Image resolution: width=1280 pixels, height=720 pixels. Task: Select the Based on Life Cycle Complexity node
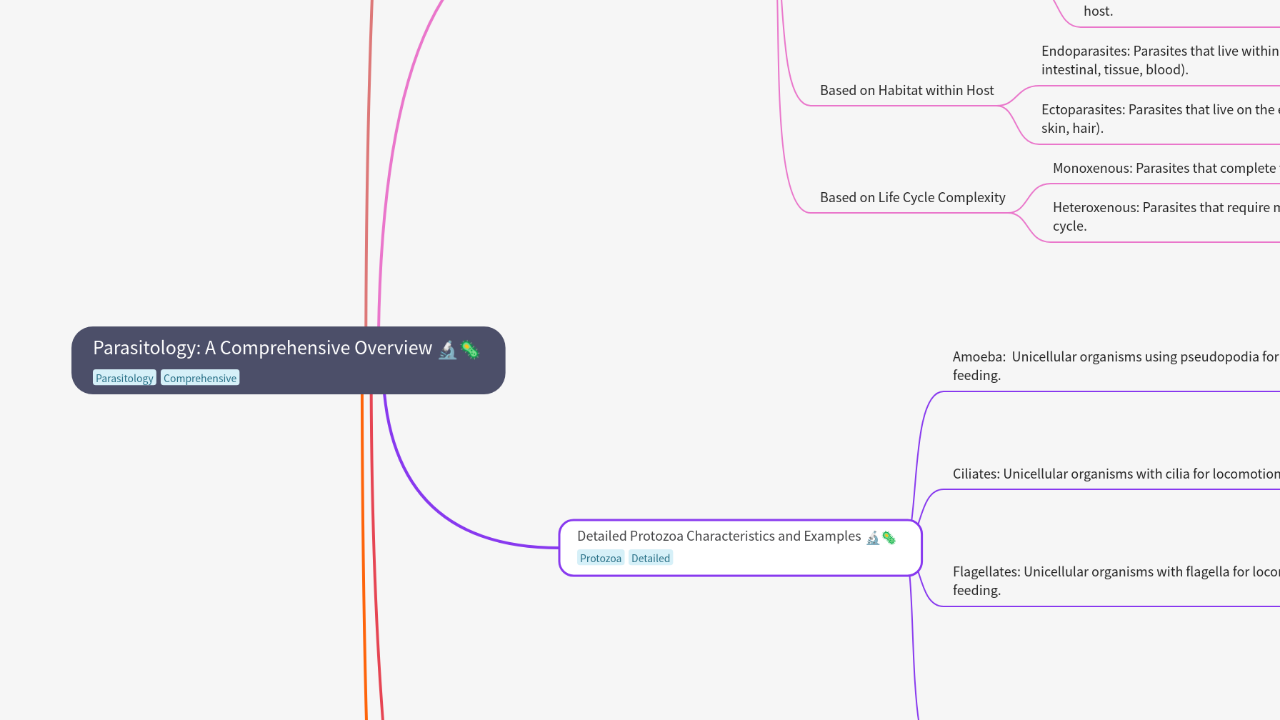tap(913, 197)
